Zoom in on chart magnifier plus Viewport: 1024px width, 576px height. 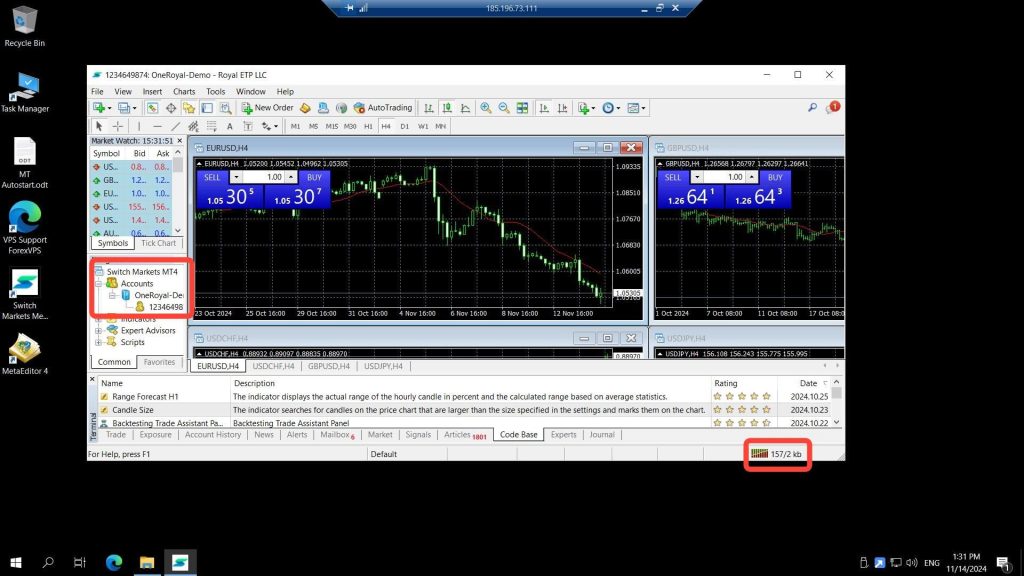pos(486,108)
